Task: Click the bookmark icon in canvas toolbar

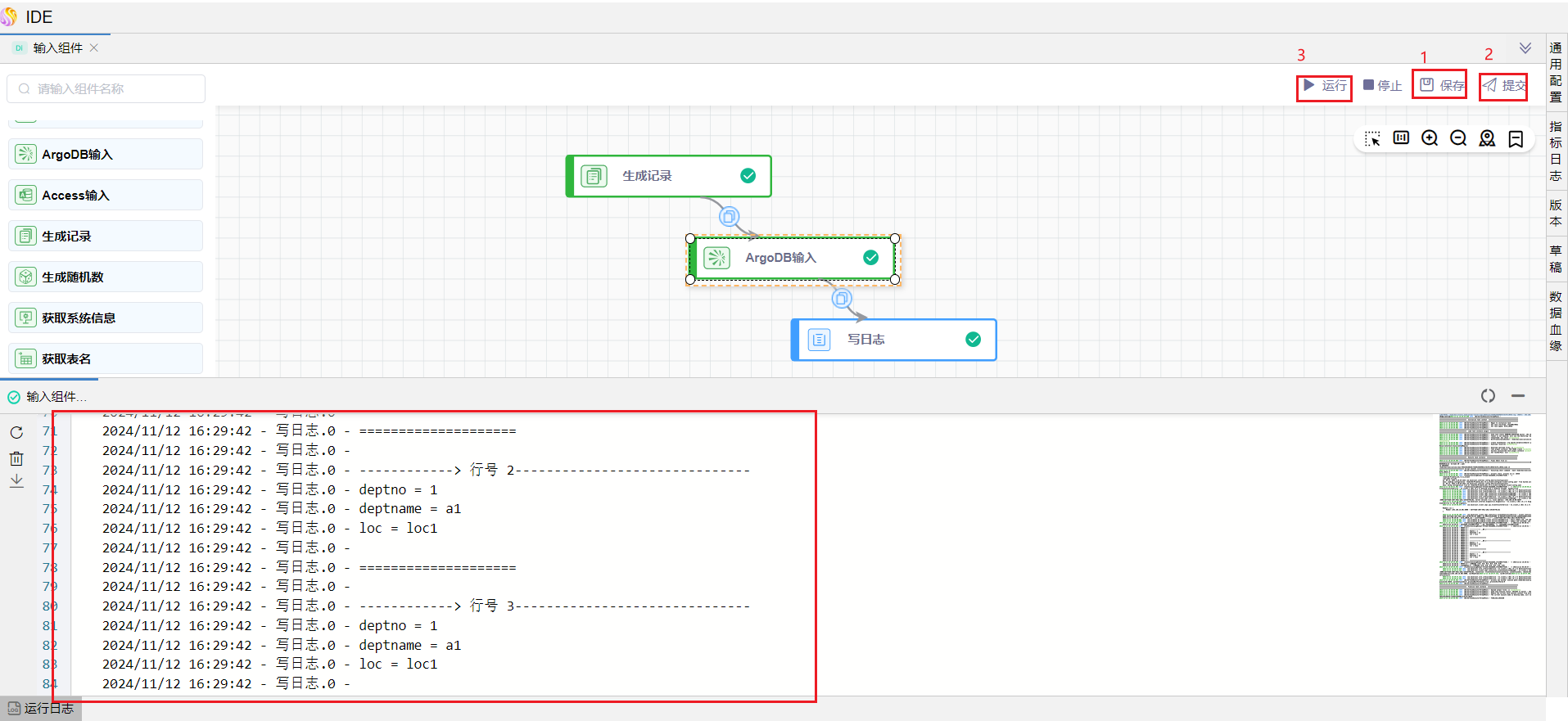Action: (1516, 139)
